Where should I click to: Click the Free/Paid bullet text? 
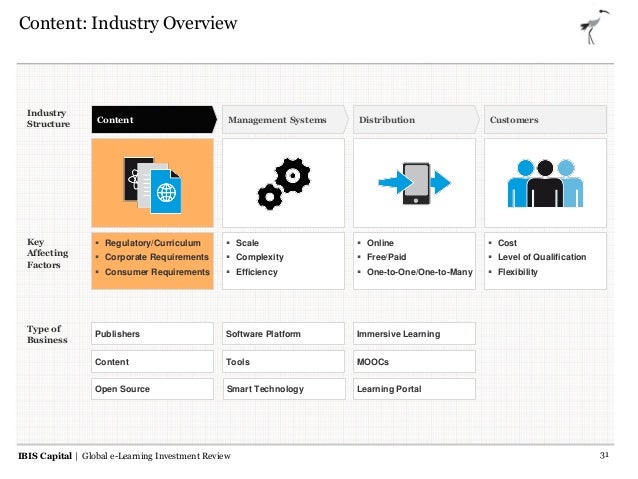pos(387,257)
